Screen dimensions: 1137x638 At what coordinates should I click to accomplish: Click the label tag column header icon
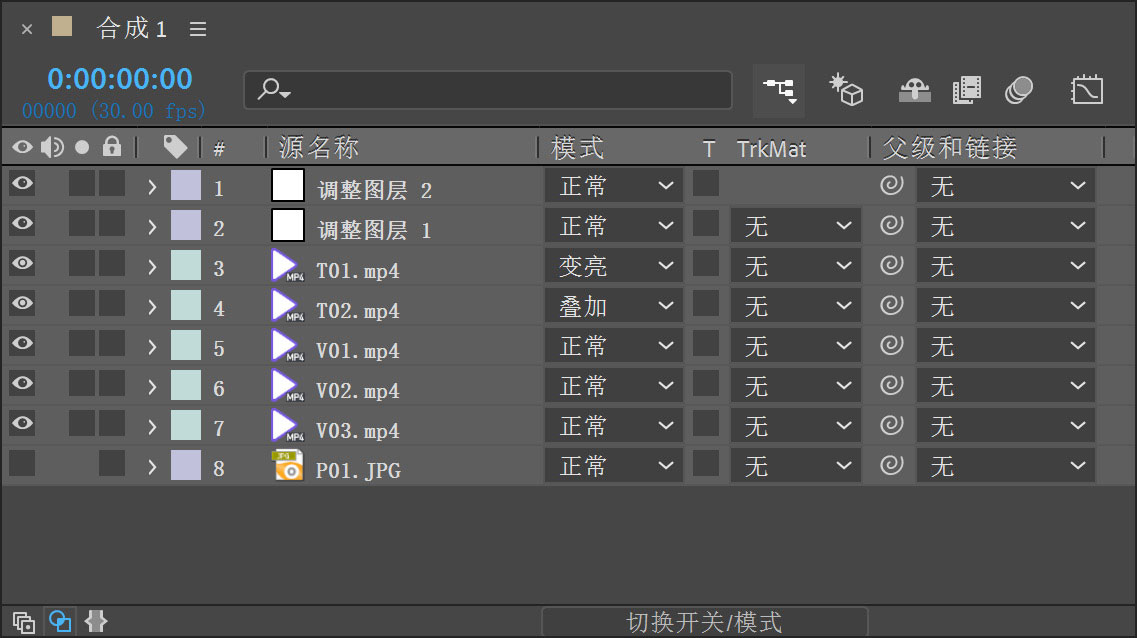pyautogui.click(x=175, y=147)
